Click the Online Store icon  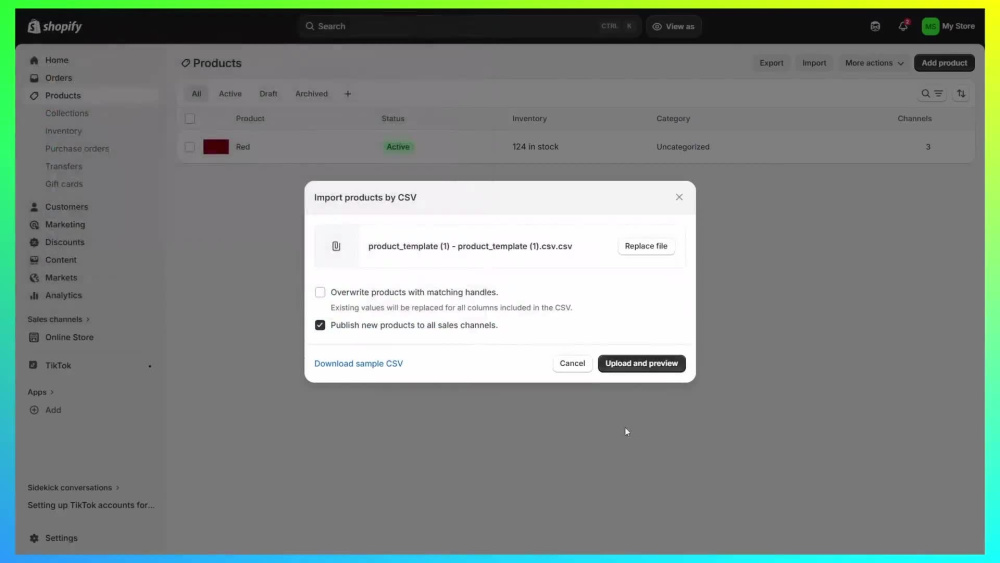pyautogui.click(x=34, y=337)
